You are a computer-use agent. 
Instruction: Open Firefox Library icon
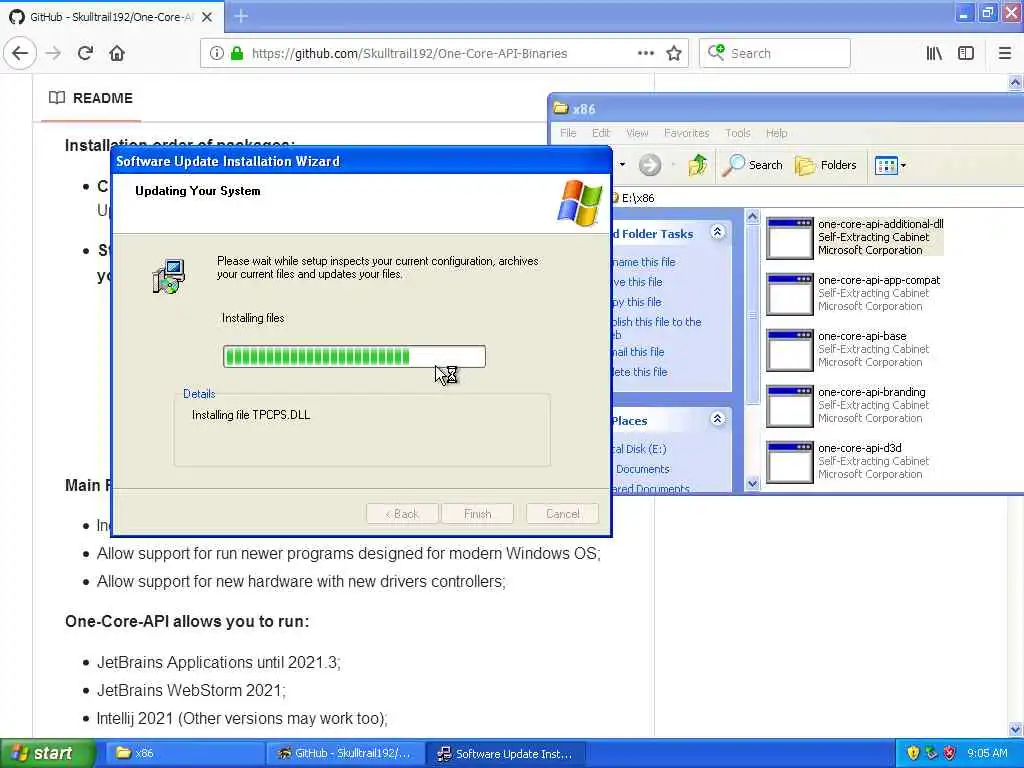tap(934, 54)
